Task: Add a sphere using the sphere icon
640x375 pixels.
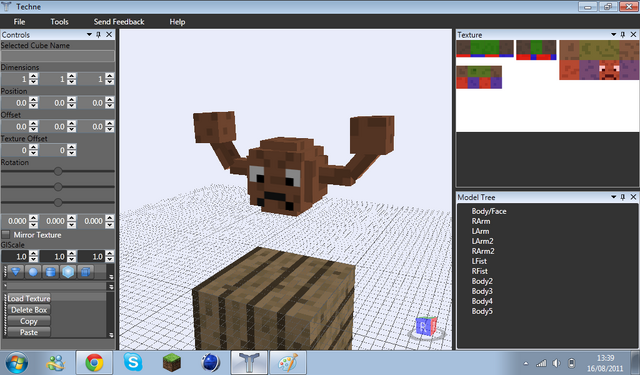Action: pos(33,272)
